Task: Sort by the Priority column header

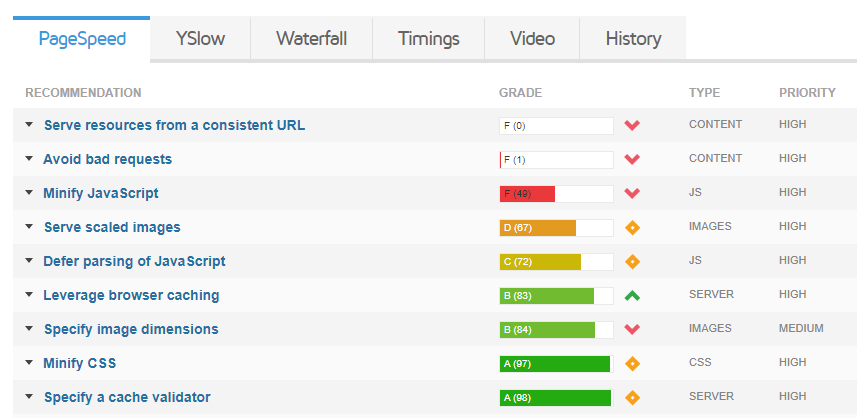Action: coord(807,93)
